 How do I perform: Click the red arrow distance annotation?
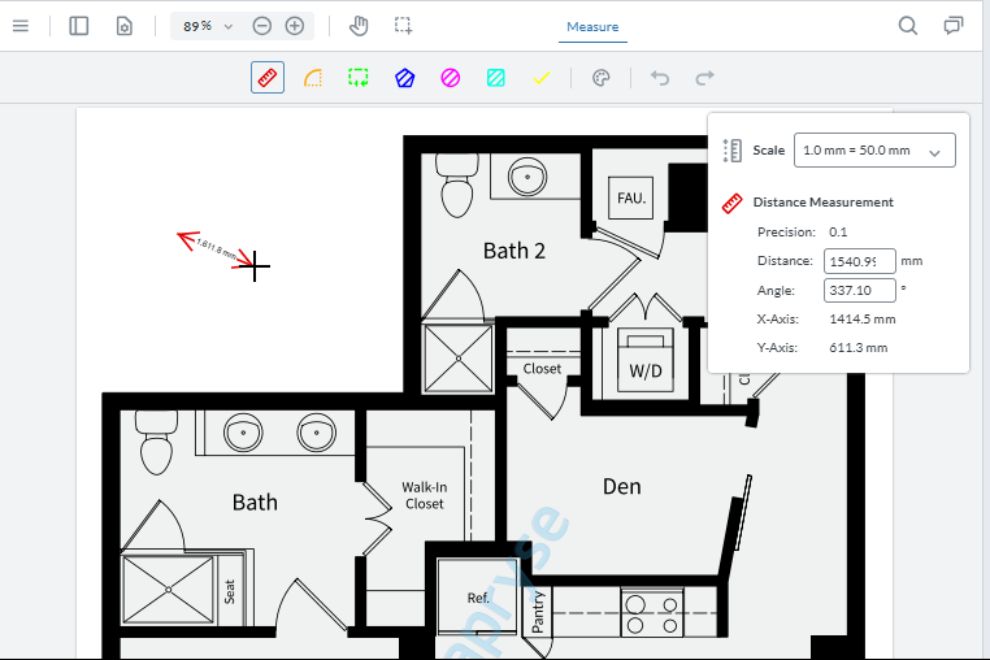215,249
